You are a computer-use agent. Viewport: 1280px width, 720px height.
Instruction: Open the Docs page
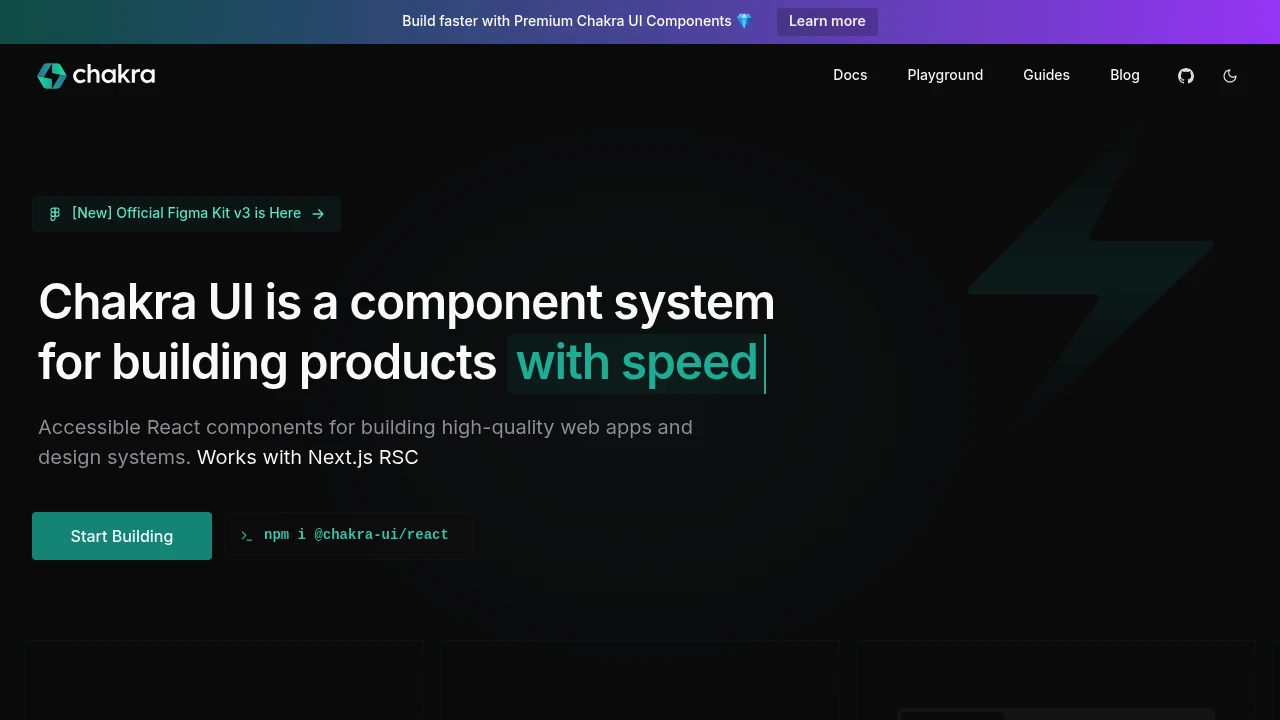(850, 75)
